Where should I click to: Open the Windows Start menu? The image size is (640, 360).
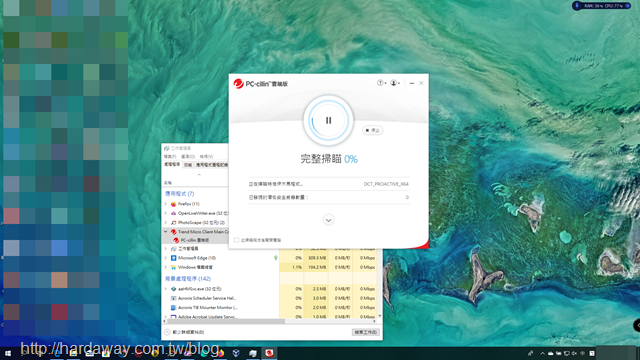(8, 353)
